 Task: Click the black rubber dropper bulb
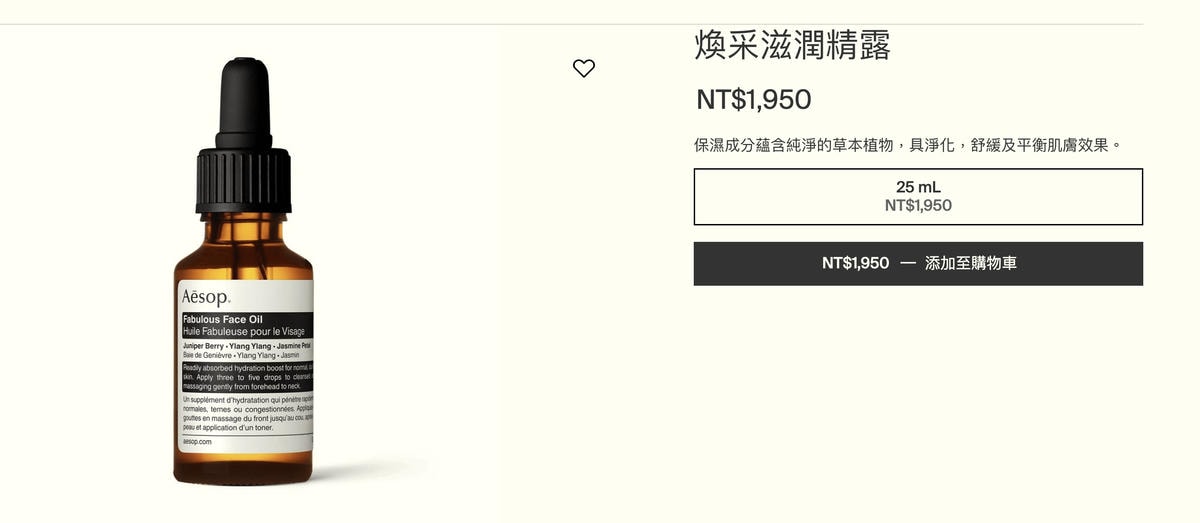coord(244,103)
